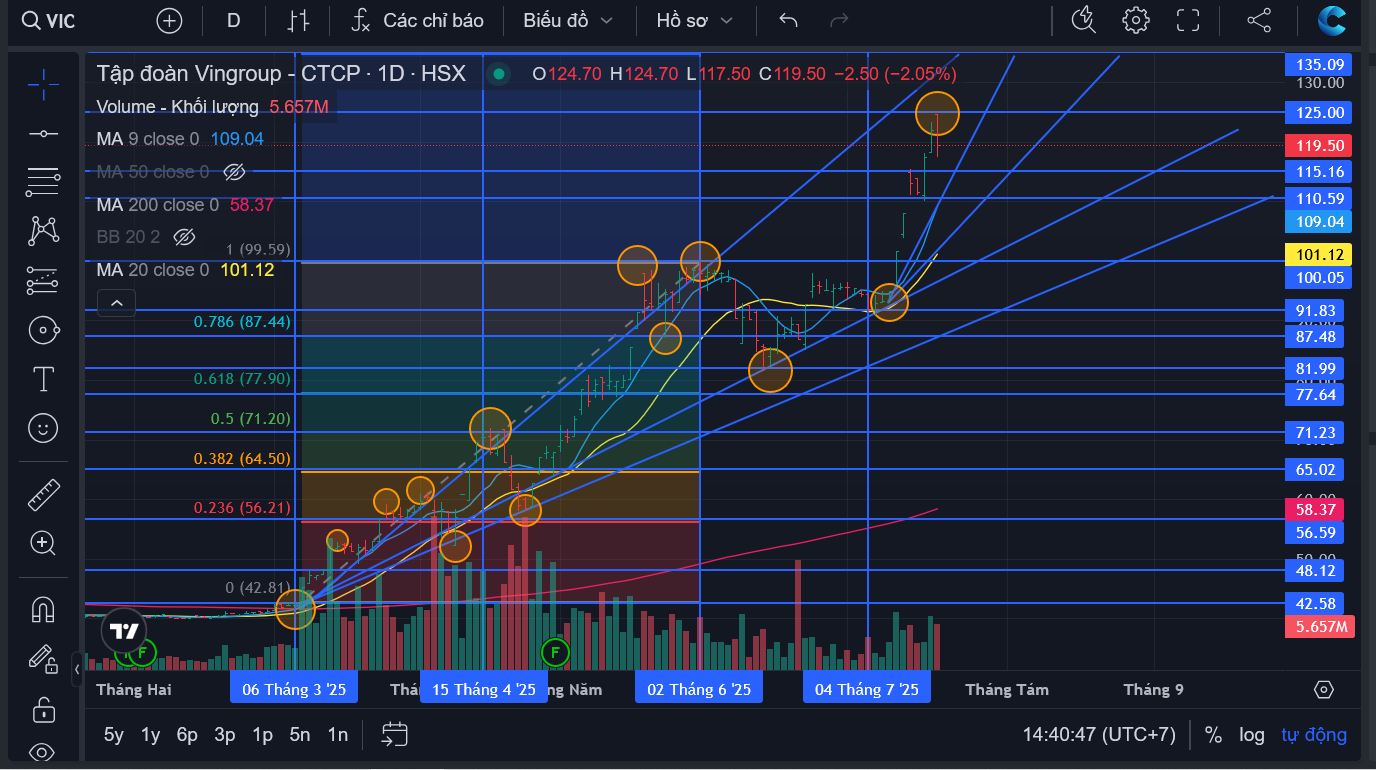Select the Fibonacci retracement tool
1376x770 pixels.
43,182
